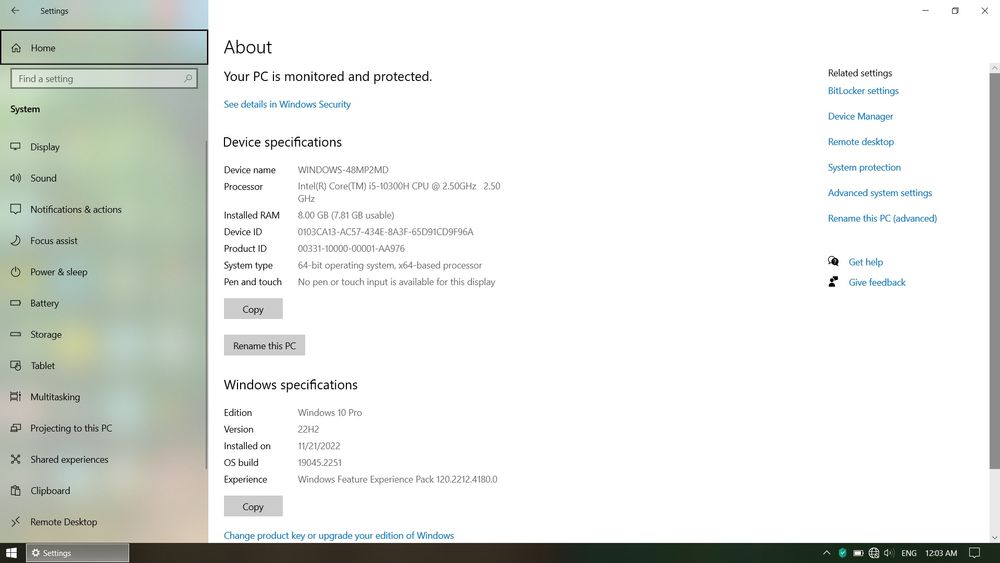Open Display settings

(104, 147)
